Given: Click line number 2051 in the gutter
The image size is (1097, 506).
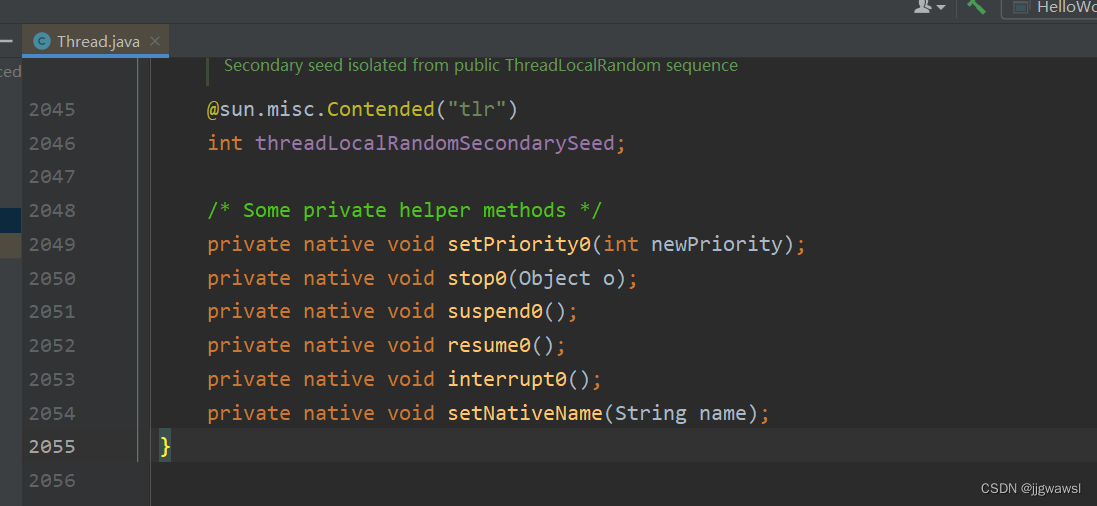Looking at the screenshot, I should pos(52,312).
